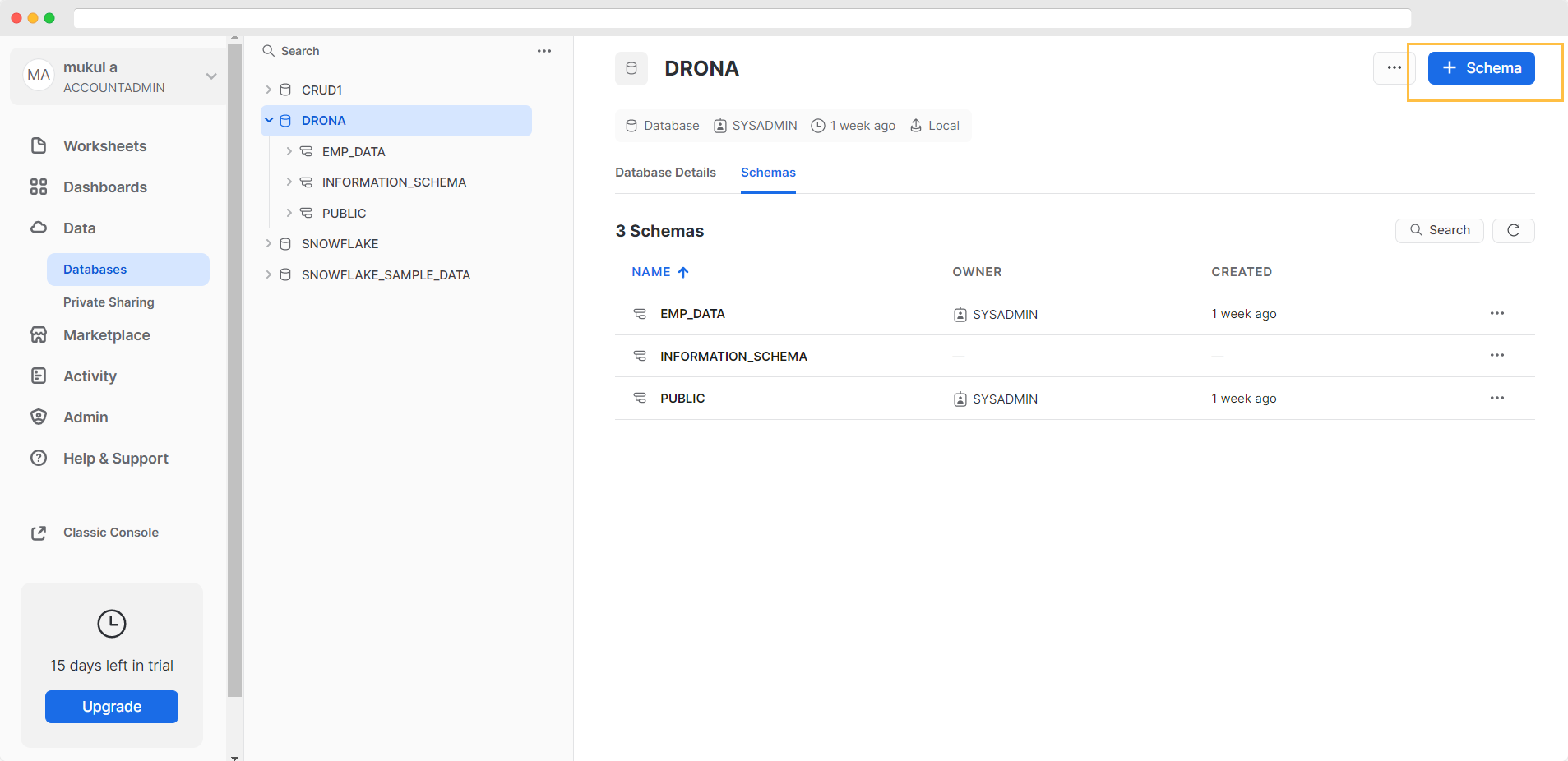Open the three-dot menu for EMP_DATA row

point(1496,314)
